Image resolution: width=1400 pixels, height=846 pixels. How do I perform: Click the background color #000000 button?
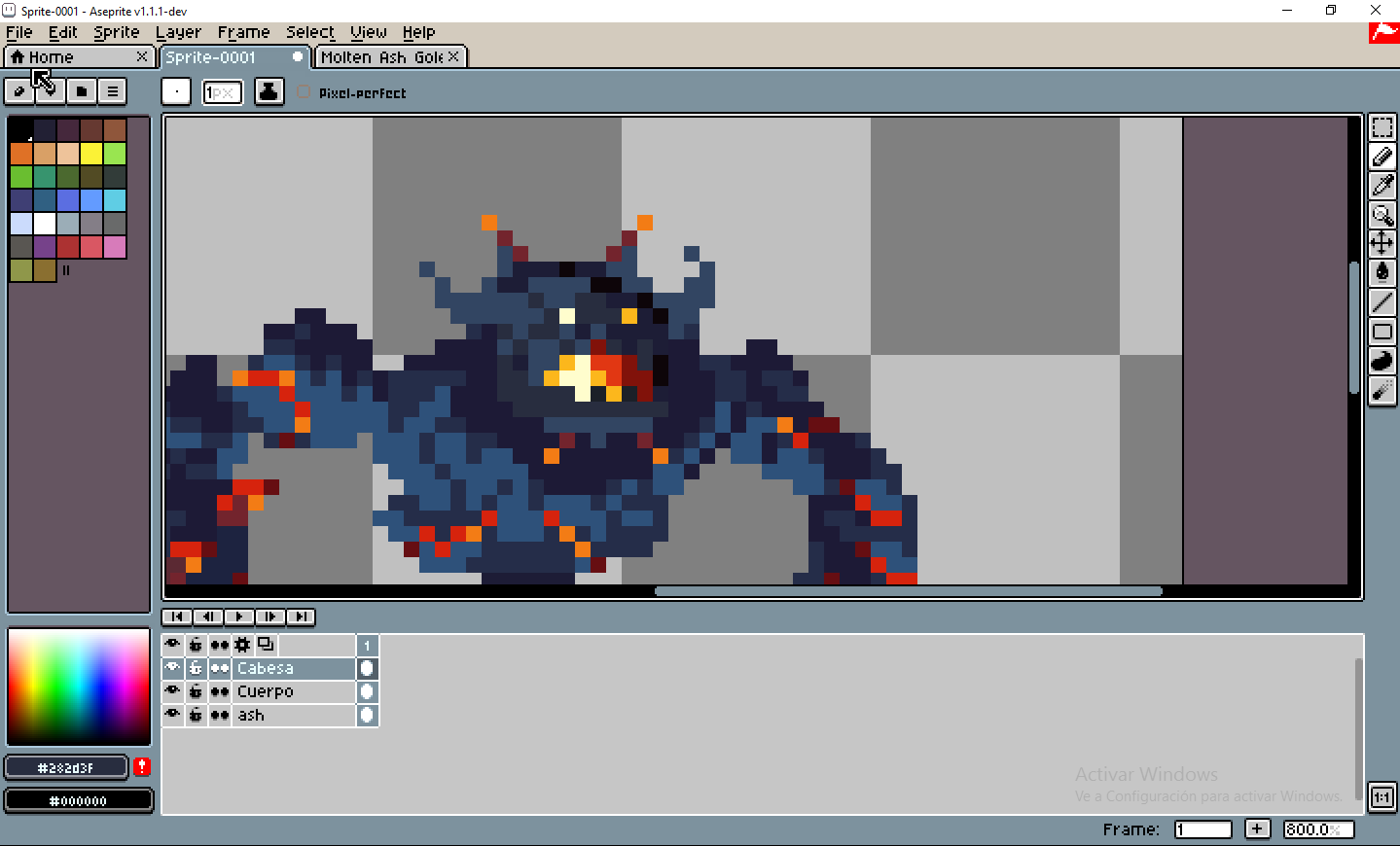(x=79, y=800)
